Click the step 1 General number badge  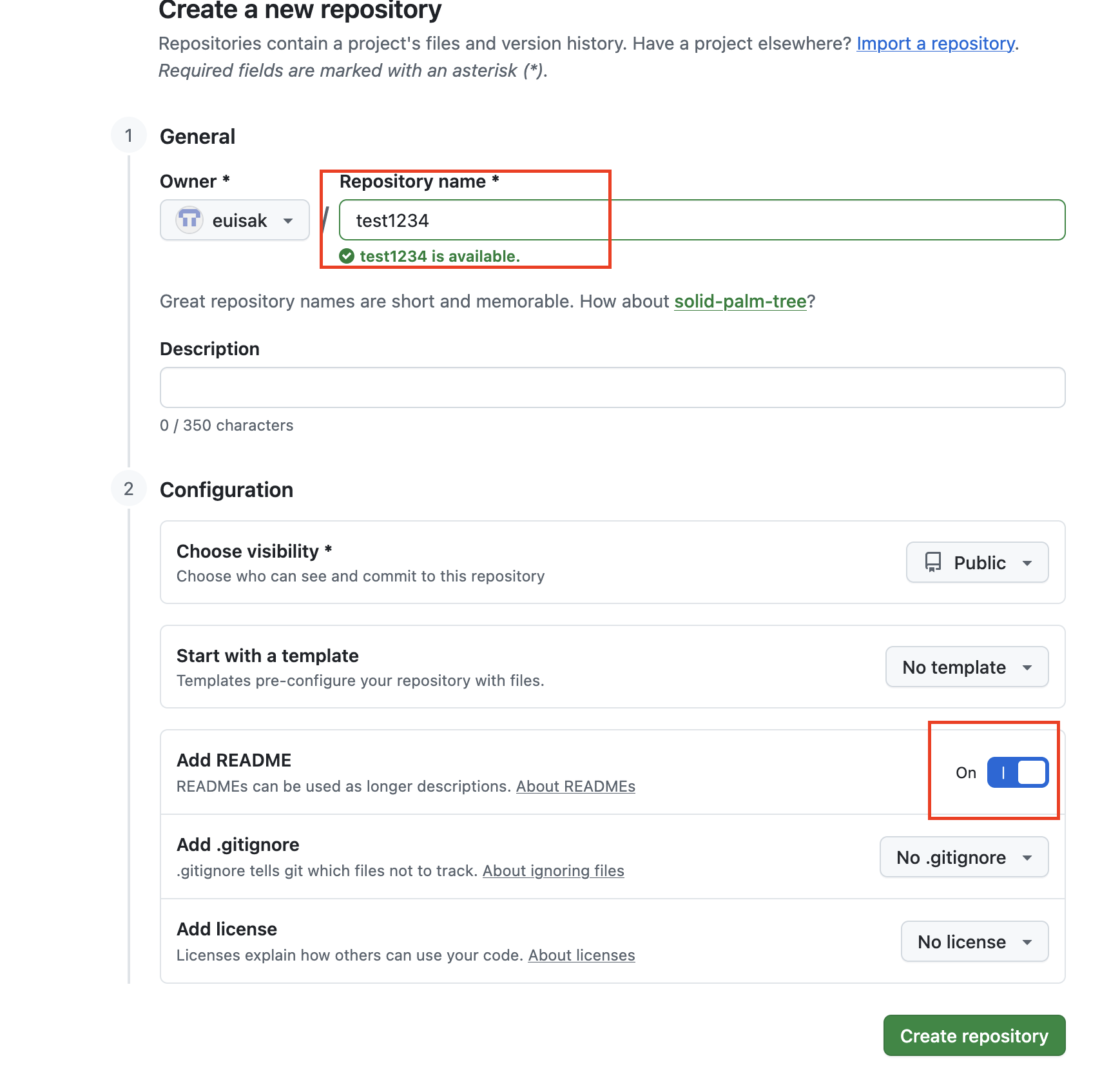click(129, 135)
